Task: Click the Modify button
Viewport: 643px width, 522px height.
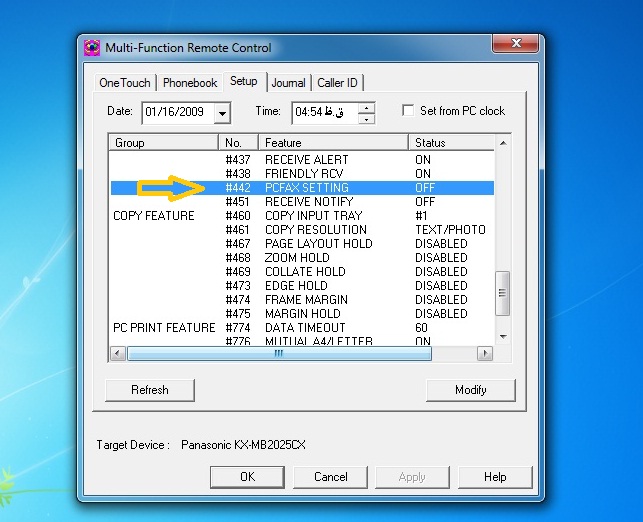Action: pos(470,389)
